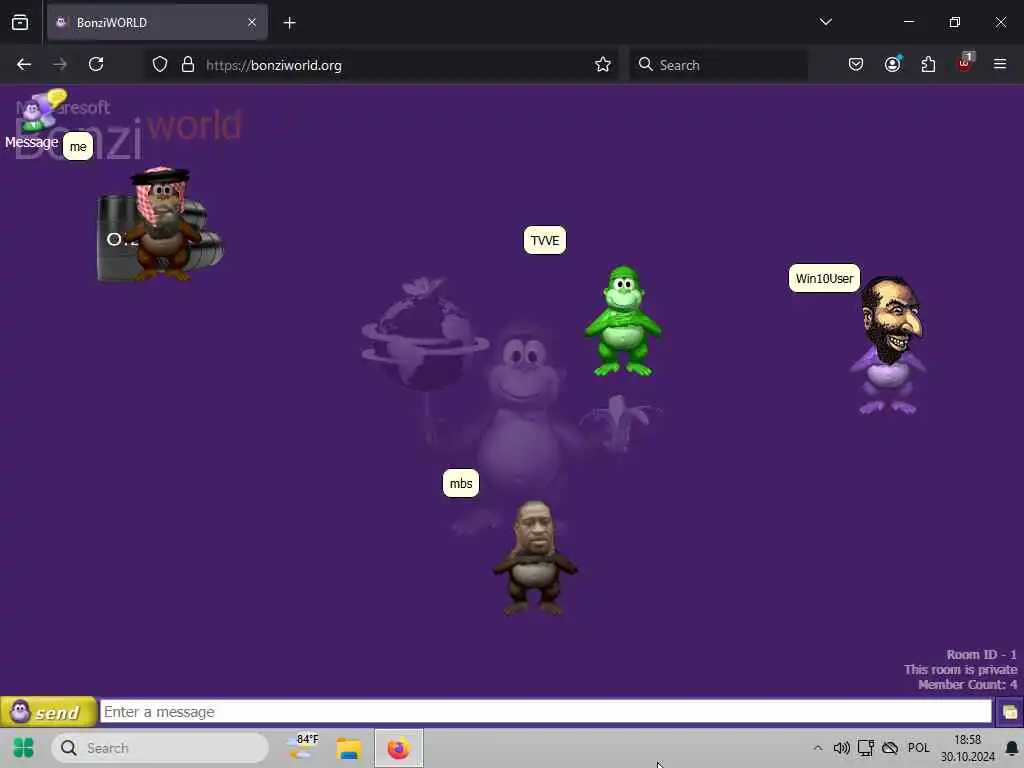
Task: Click the Win10User purple Bonzi character
Action: point(889,345)
